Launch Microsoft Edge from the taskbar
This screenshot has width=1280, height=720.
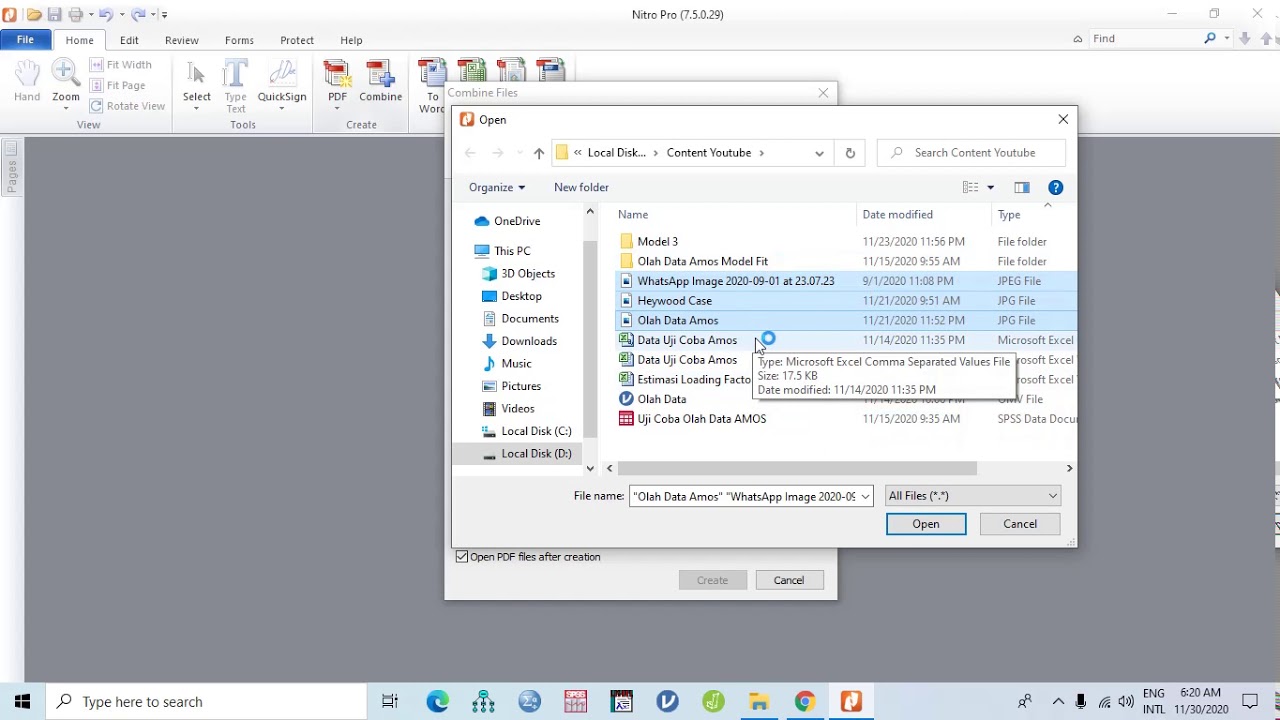[437, 701]
